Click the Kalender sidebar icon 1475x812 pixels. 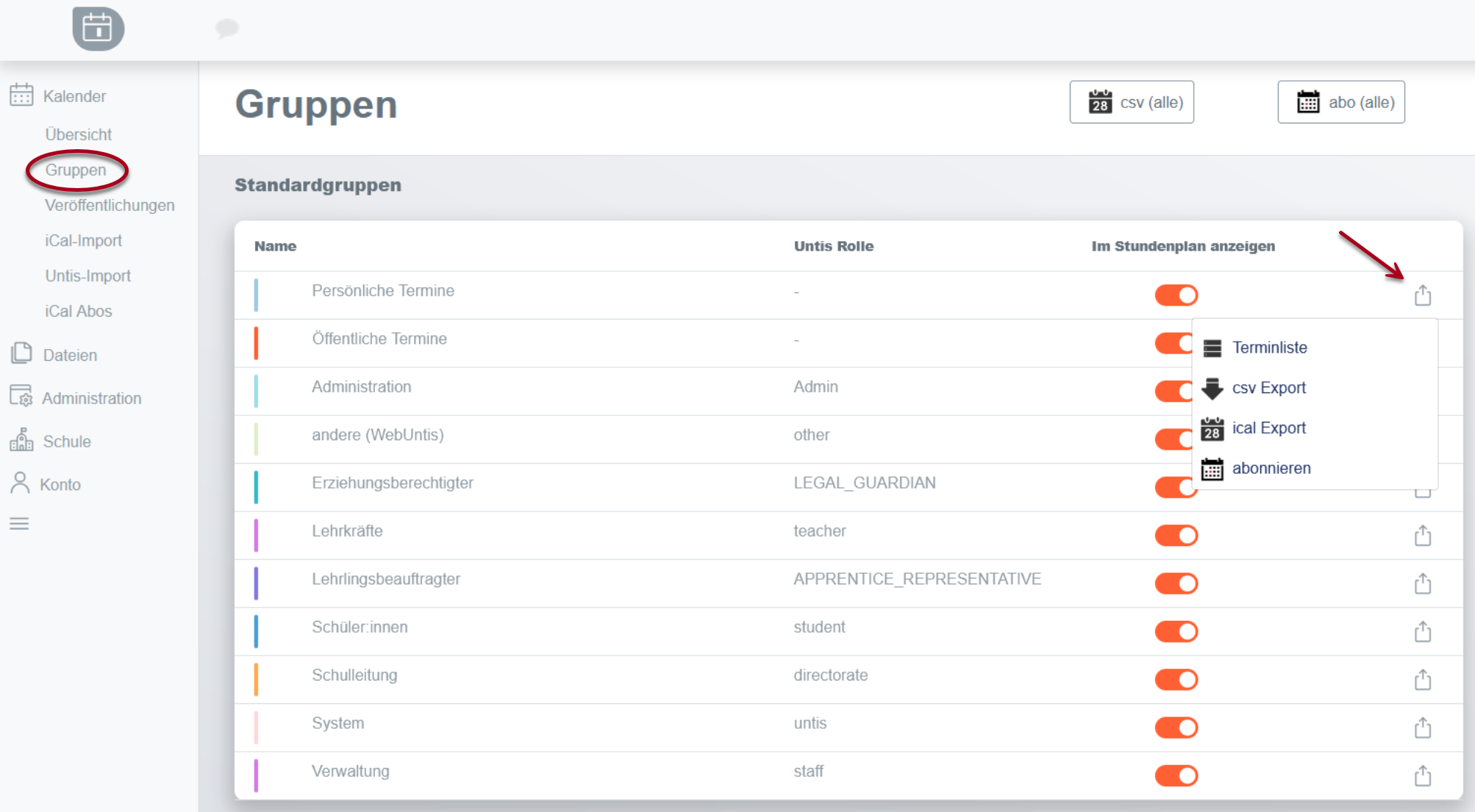(21, 96)
